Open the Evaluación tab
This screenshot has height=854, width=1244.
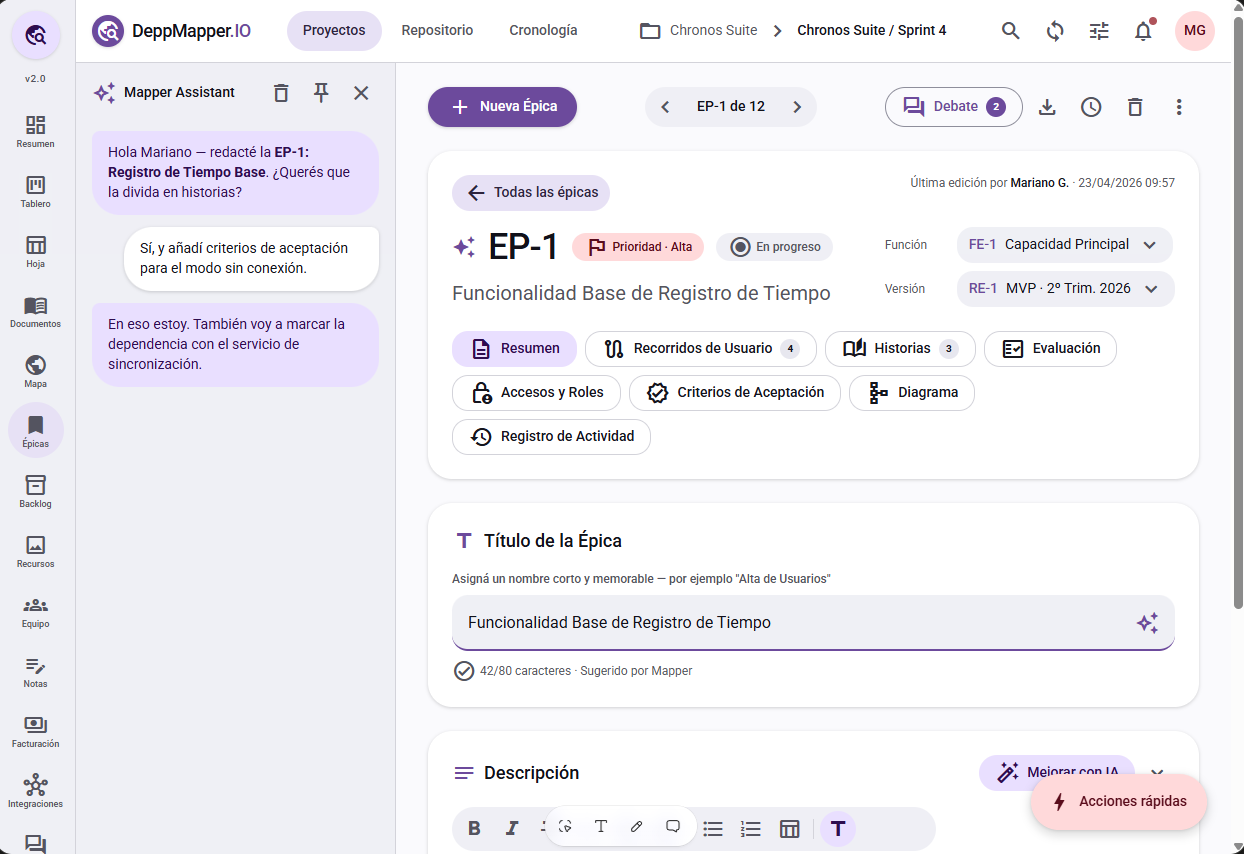click(1050, 349)
